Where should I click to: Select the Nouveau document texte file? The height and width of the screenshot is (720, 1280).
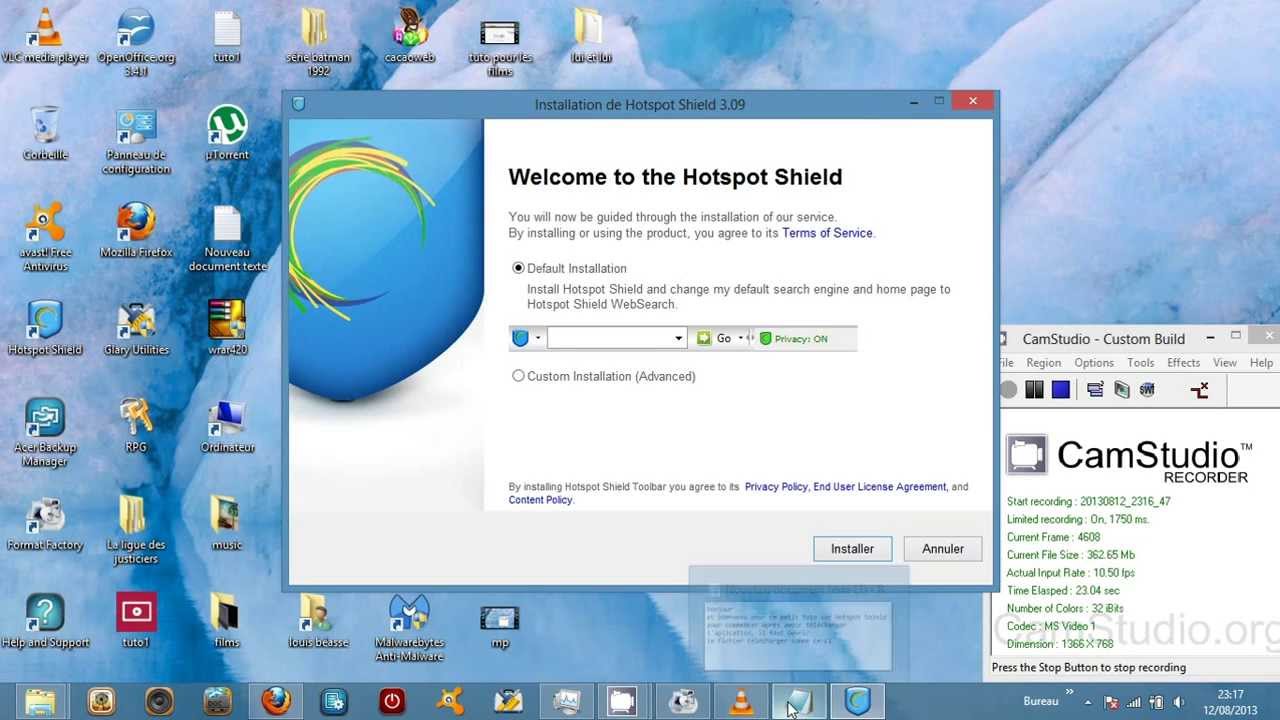(x=227, y=237)
